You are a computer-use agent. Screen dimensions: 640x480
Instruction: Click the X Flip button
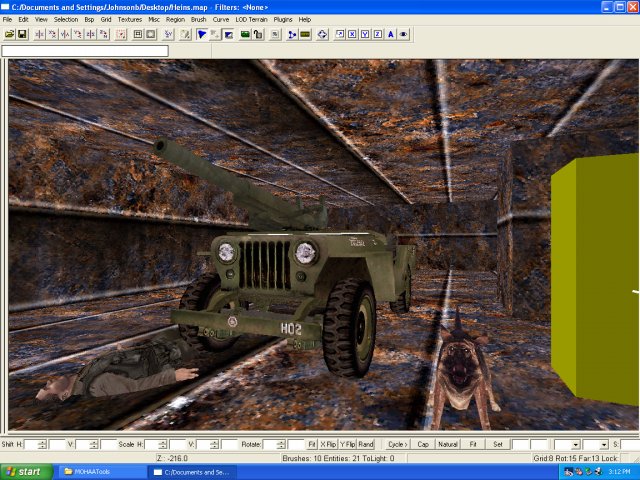click(x=328, y=444)
